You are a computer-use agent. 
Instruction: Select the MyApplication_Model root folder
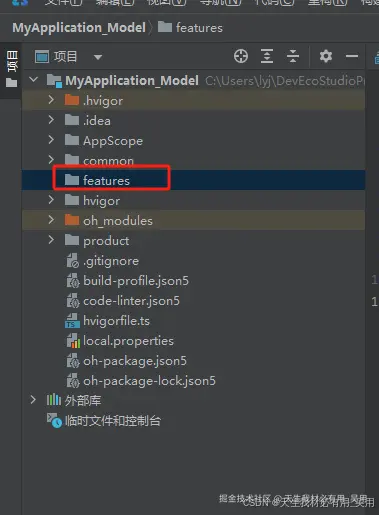pyautogui.click(x=193, y=80)
